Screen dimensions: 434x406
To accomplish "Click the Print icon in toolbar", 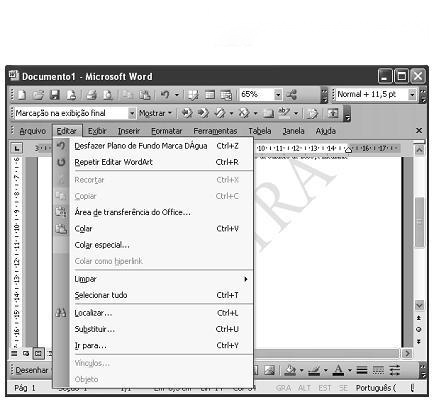I will tap(91, 95).
